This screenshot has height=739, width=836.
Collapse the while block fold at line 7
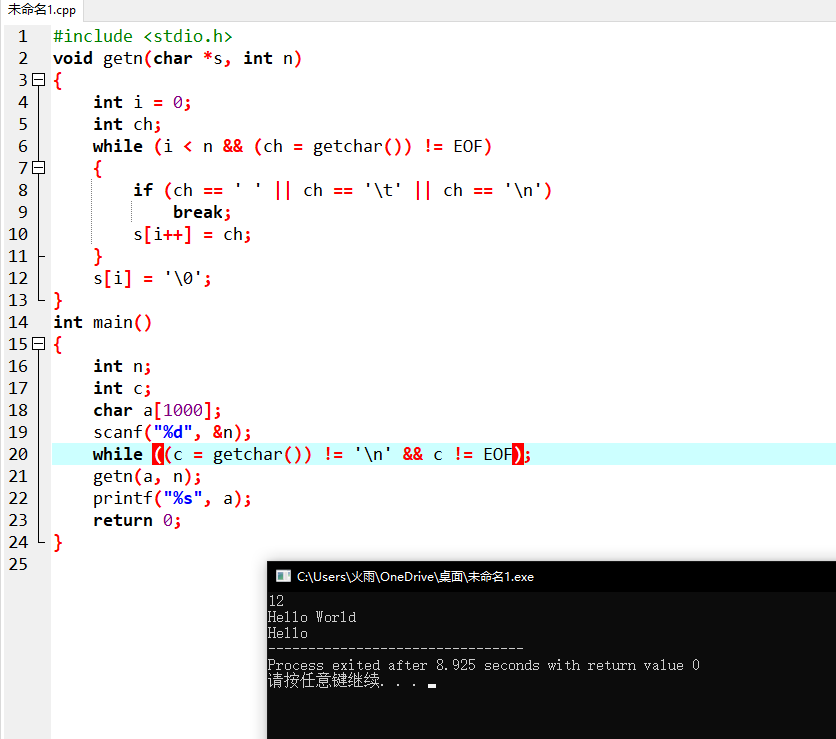38,168
